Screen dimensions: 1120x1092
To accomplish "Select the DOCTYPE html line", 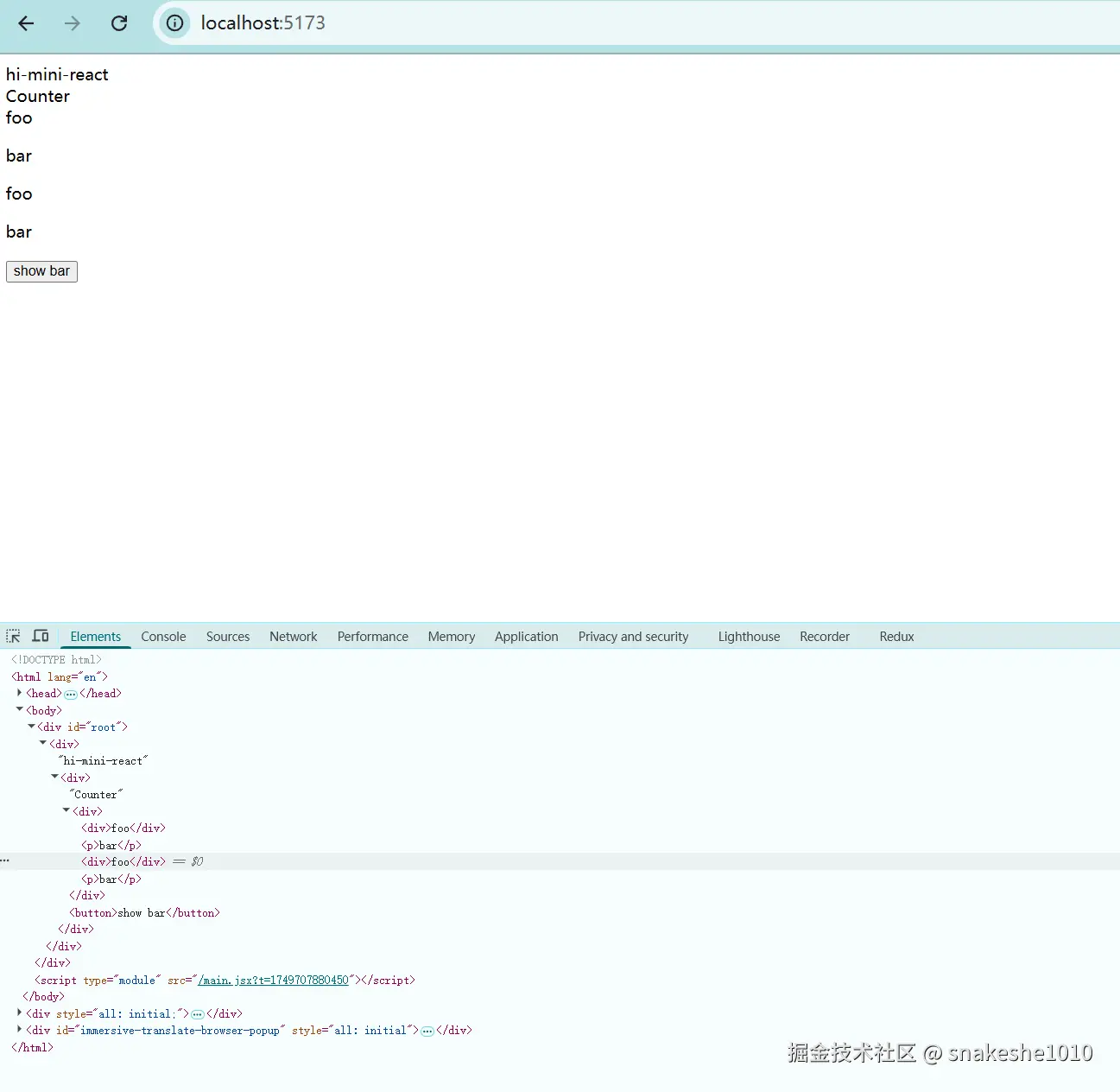I will tap(56, 659).
